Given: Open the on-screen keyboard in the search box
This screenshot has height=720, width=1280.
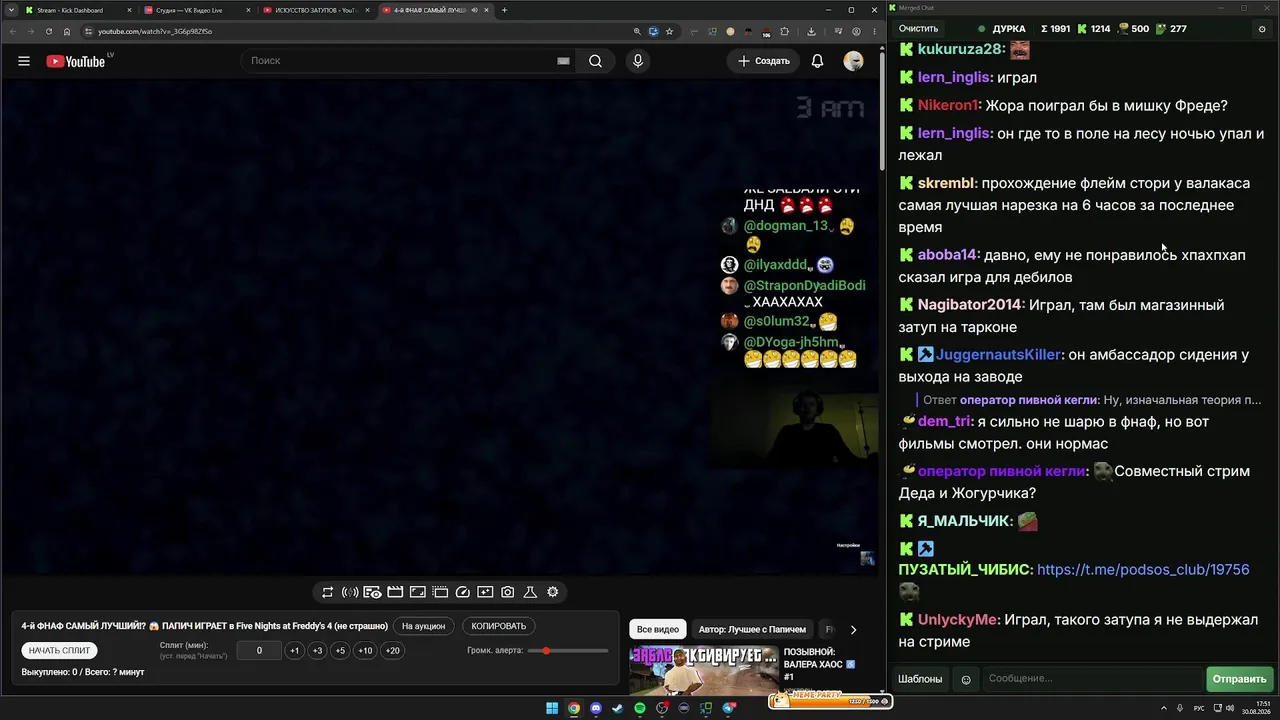Looking at the screenshot, I should [x=563, y=61].
